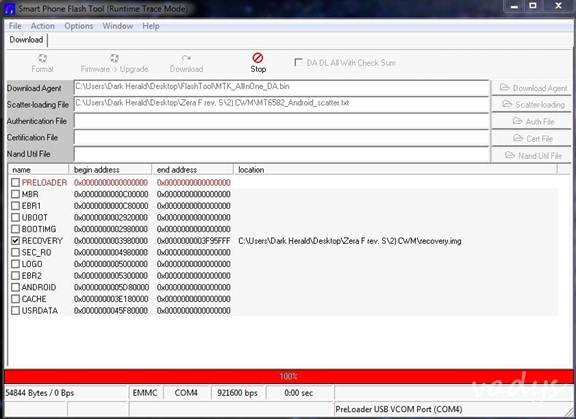The height and width of the screenshot is (419, 576).
Task: Click USRDATA begin address 0x0000000045F80000
Action: point(111,311)
